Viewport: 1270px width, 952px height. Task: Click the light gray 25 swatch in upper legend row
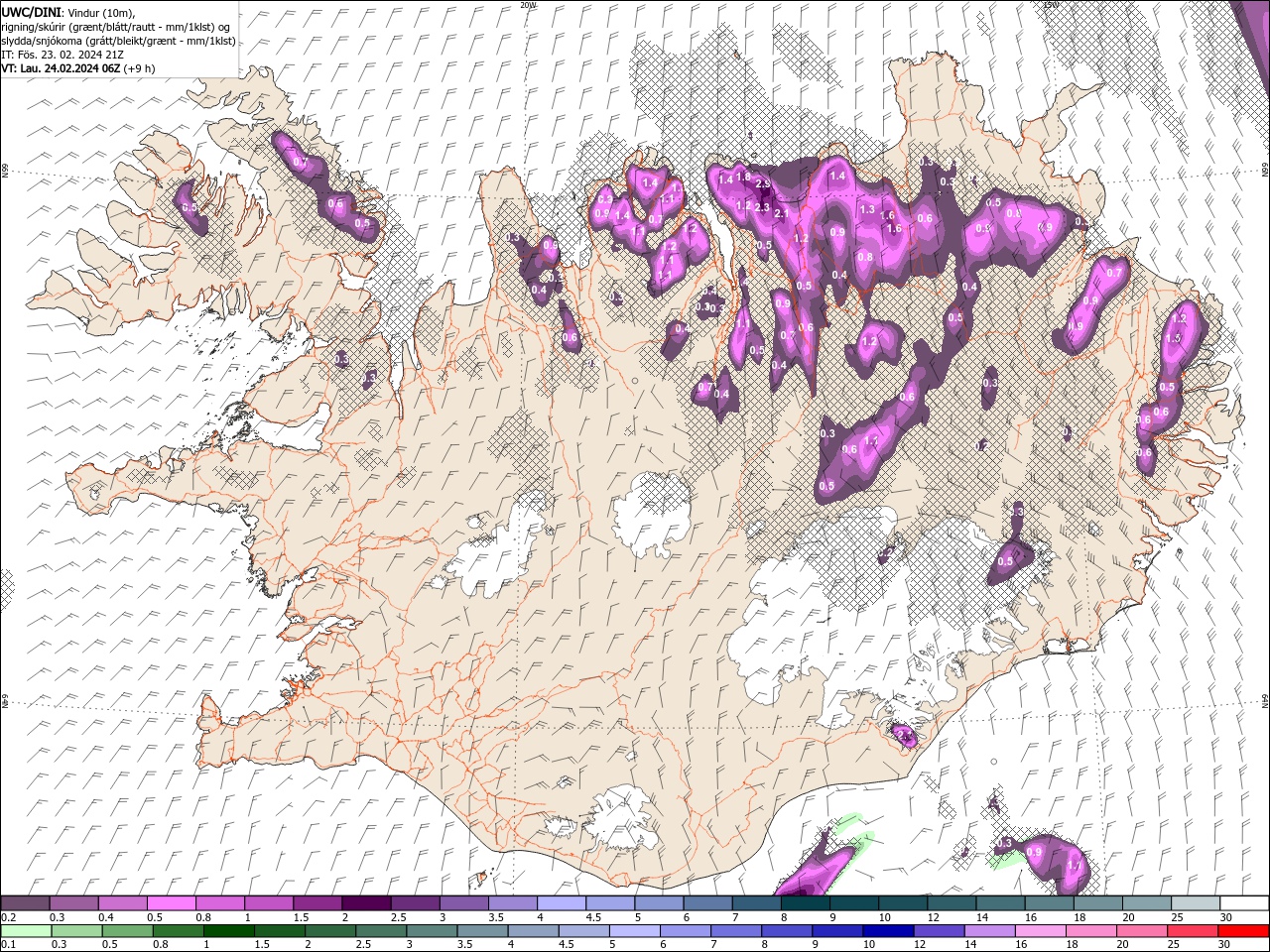click(1195, 903)
